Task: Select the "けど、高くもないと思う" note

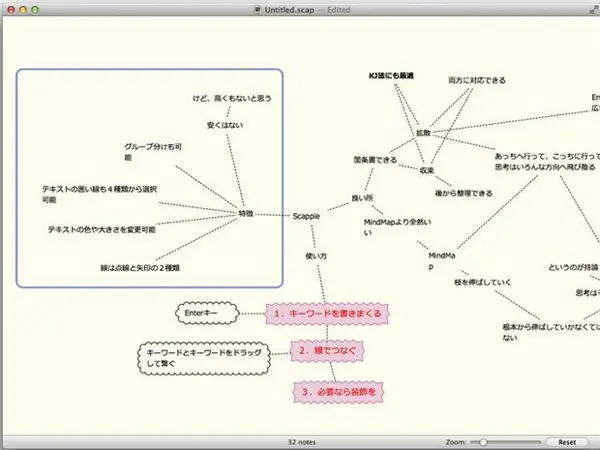Action: point(232,98)
